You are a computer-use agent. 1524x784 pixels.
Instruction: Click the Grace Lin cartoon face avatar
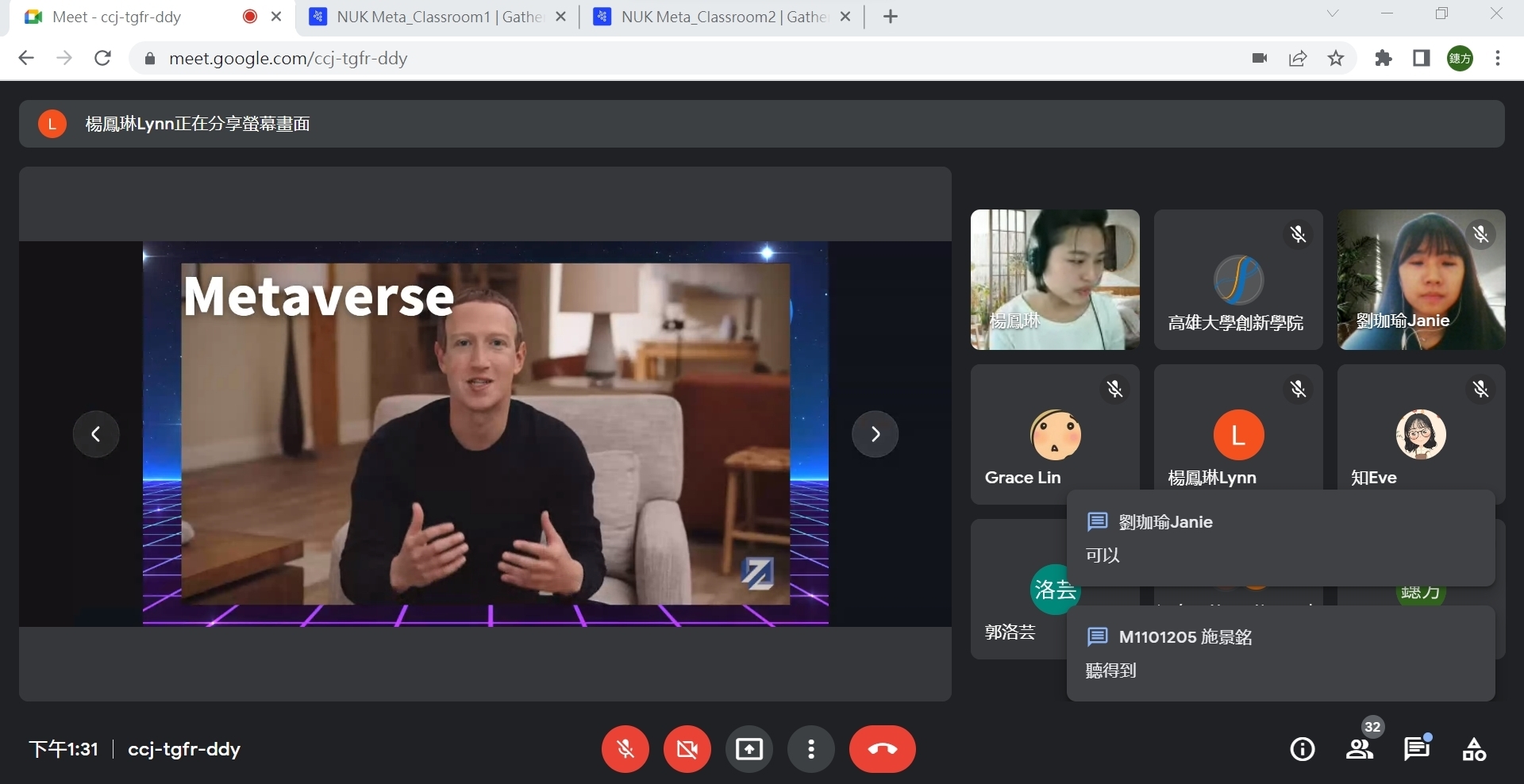coord(1056,435)
